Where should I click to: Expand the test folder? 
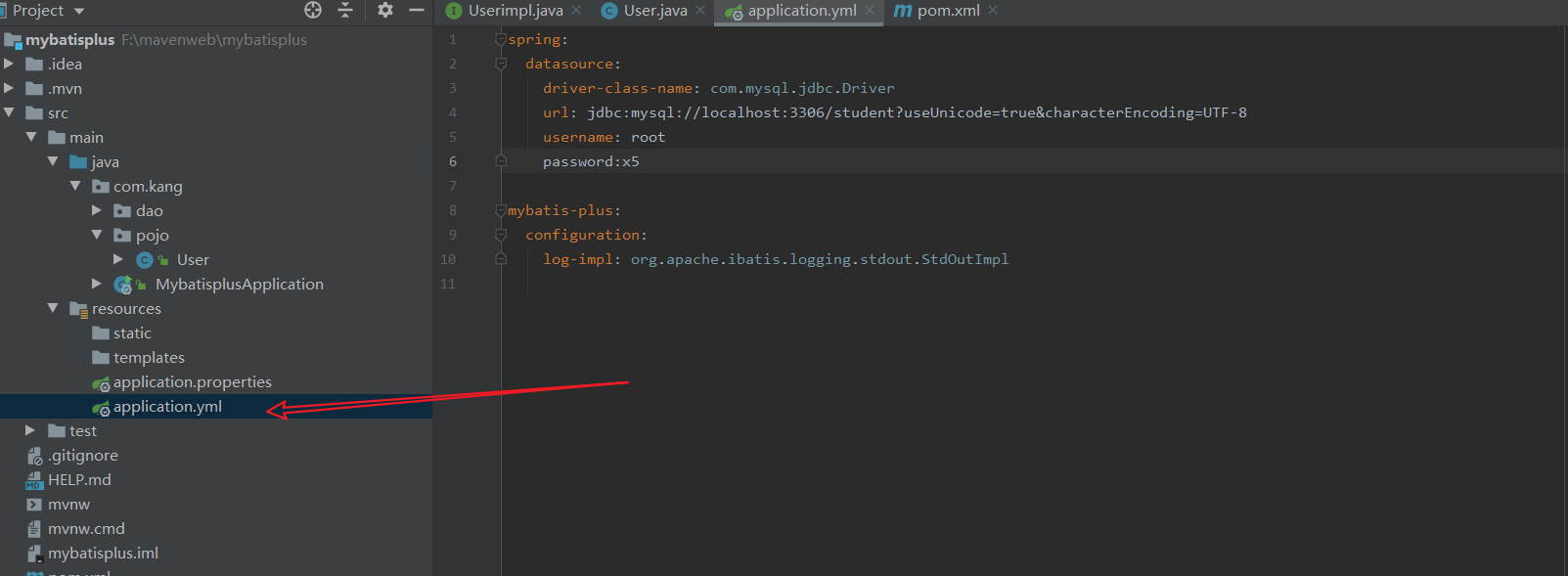point(30,430)
